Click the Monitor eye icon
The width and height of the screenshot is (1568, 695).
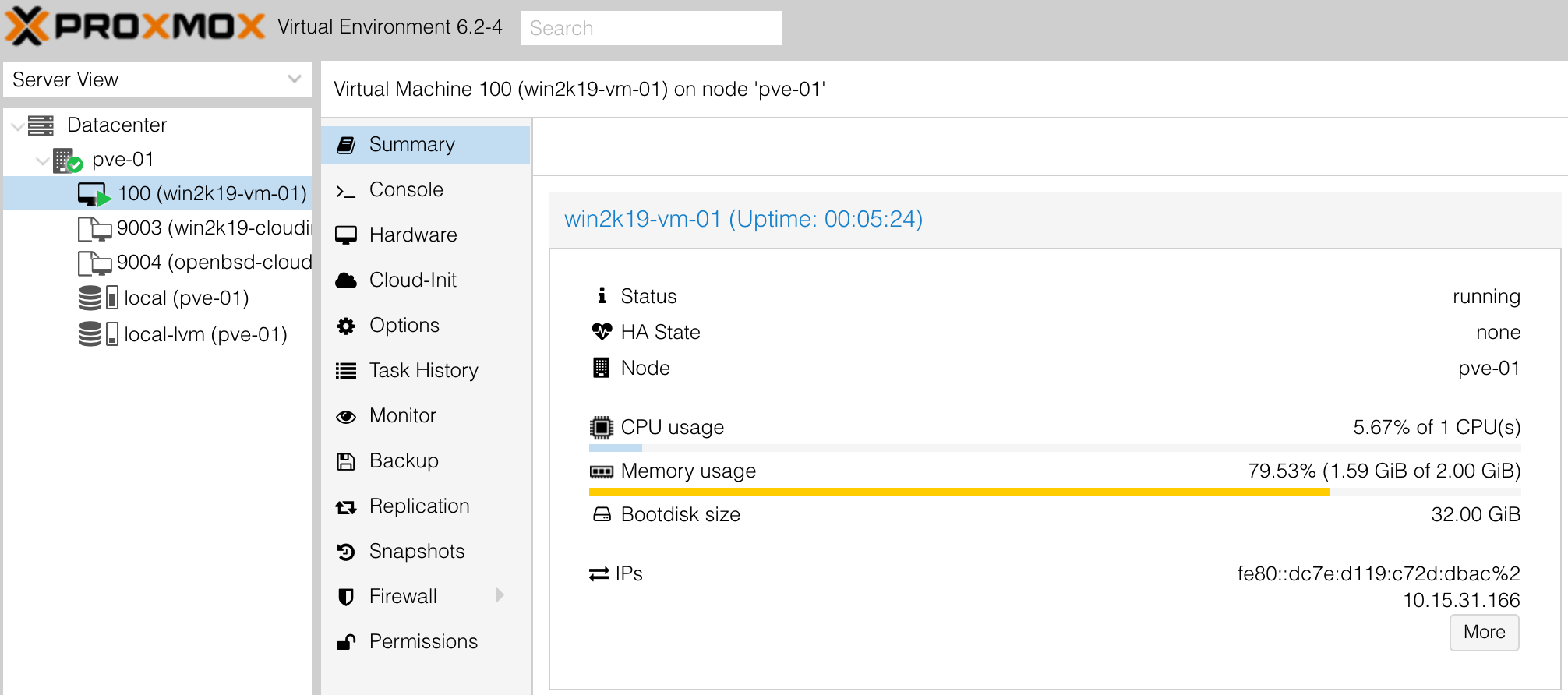(346, 417)
